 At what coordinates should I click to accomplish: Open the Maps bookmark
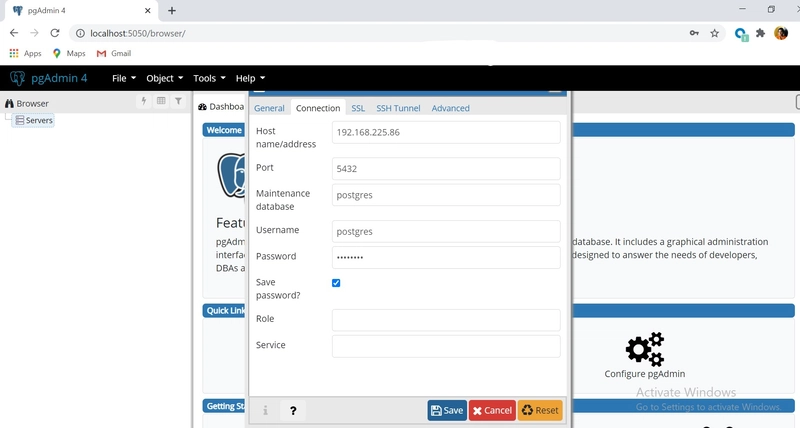coord(69,53)
